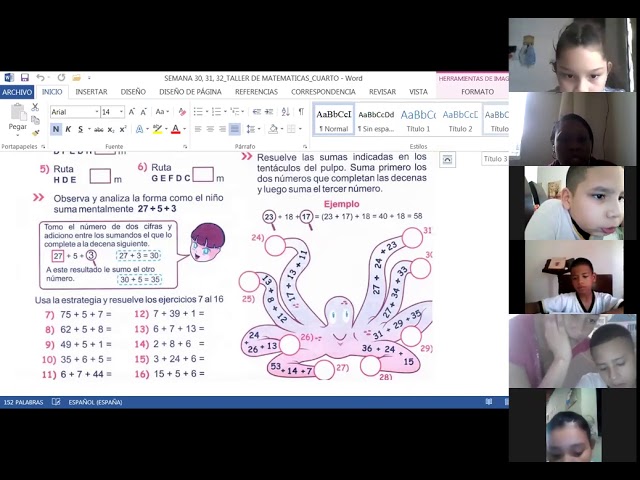Copy the selection to the clipboard

pyautogui.click(x=35, y=120)
